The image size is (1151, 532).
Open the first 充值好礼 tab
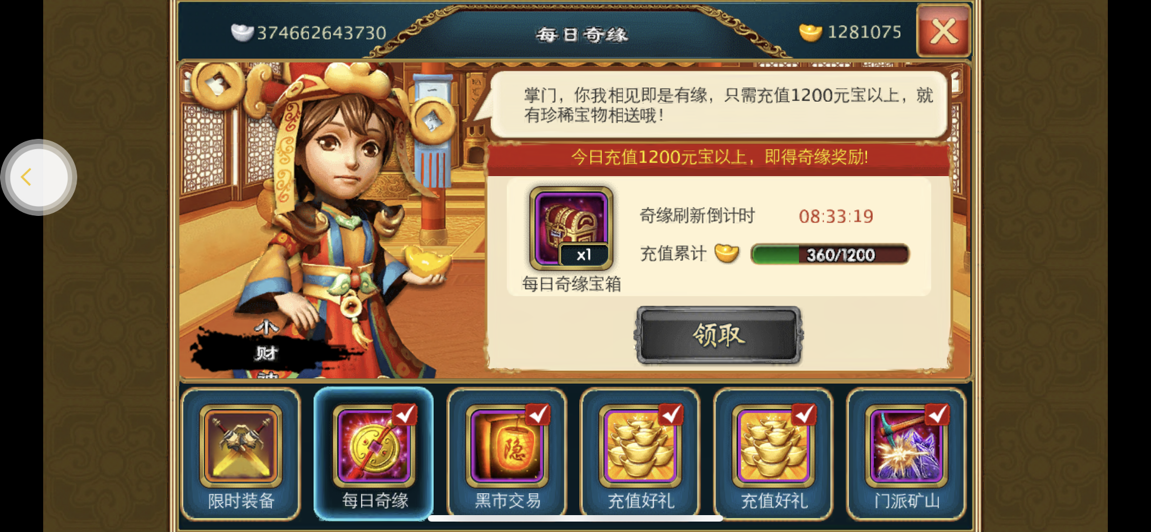(640, 453)
